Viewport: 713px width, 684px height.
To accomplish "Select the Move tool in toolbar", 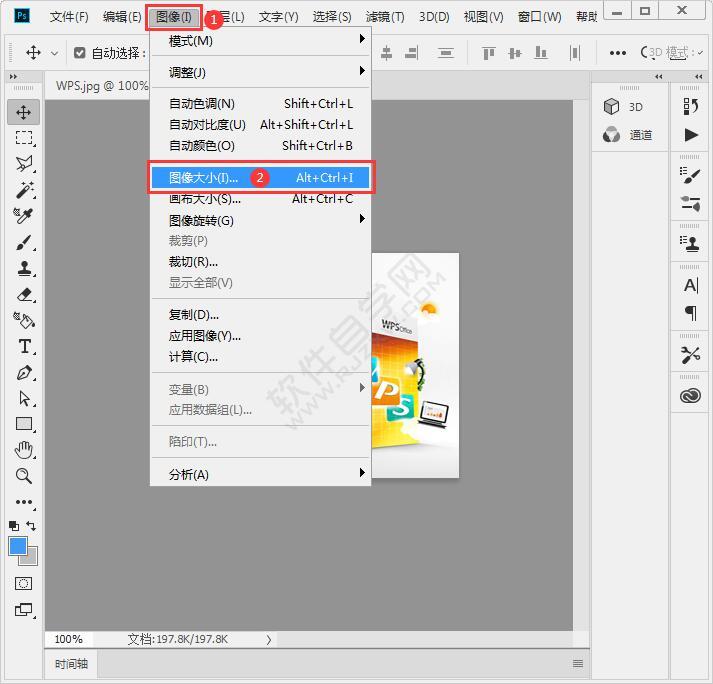I will [24, 112].
